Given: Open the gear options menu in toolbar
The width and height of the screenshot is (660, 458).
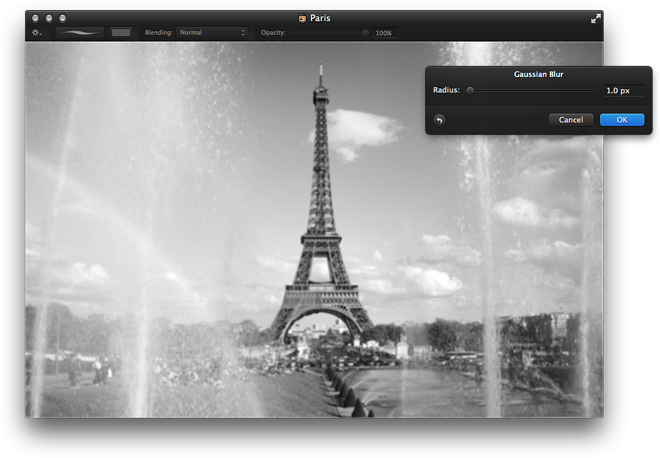Looking at the screenshot, I should 37,33.
